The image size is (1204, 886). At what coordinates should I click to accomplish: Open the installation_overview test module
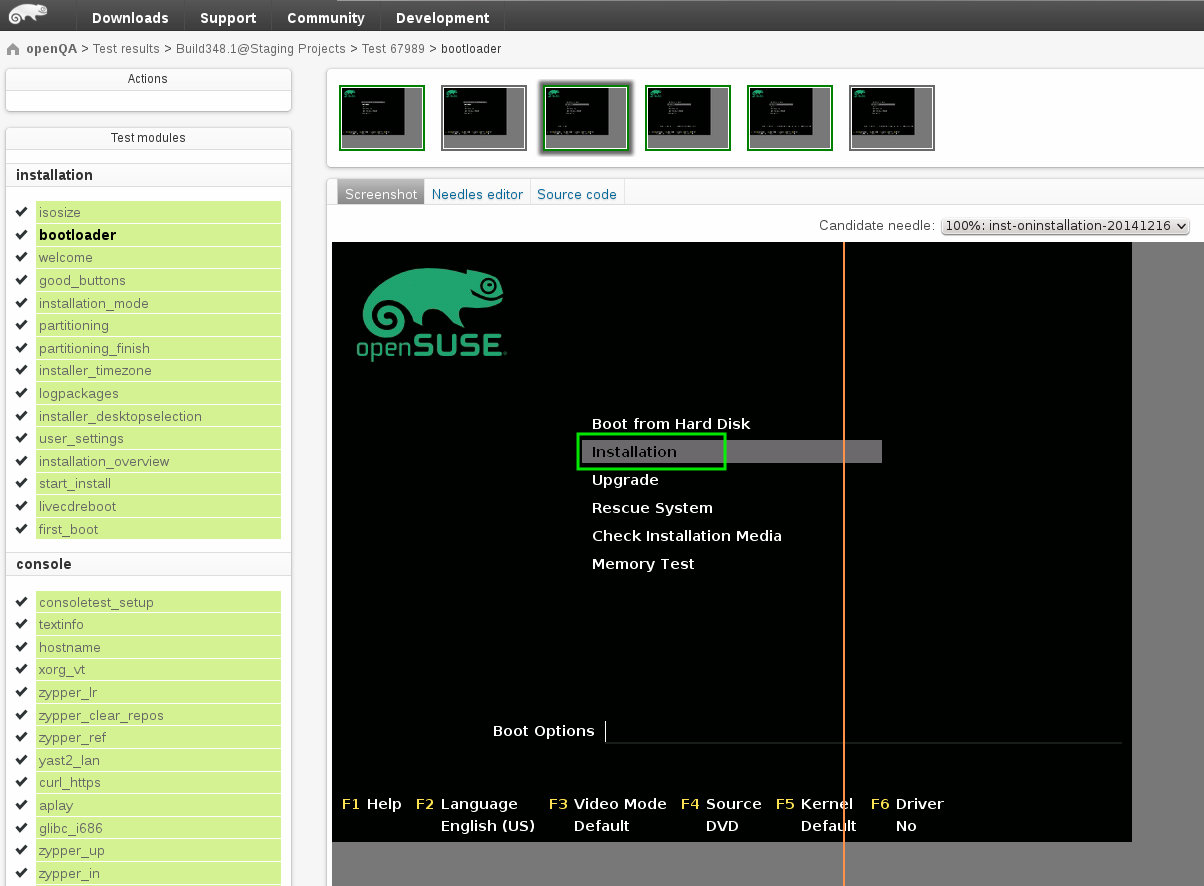coord(158,461)
